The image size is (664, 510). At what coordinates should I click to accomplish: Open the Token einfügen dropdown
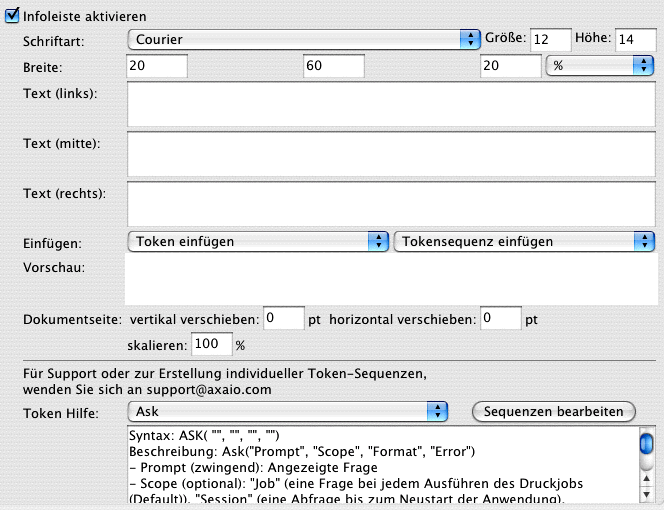pyautogui.click(x=258, y=241)
